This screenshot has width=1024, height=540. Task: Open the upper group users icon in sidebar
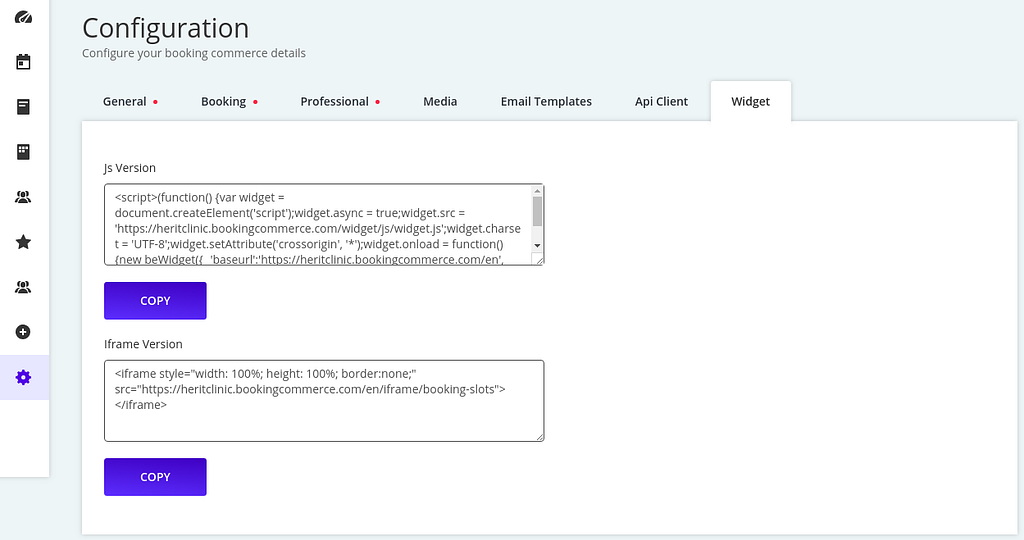click(x=24, y=197)
